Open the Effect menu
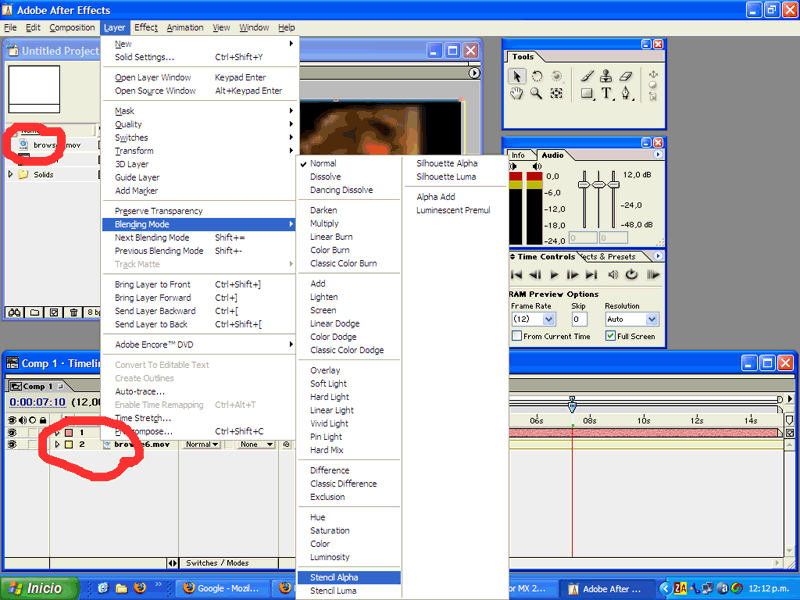 (146, 28)
